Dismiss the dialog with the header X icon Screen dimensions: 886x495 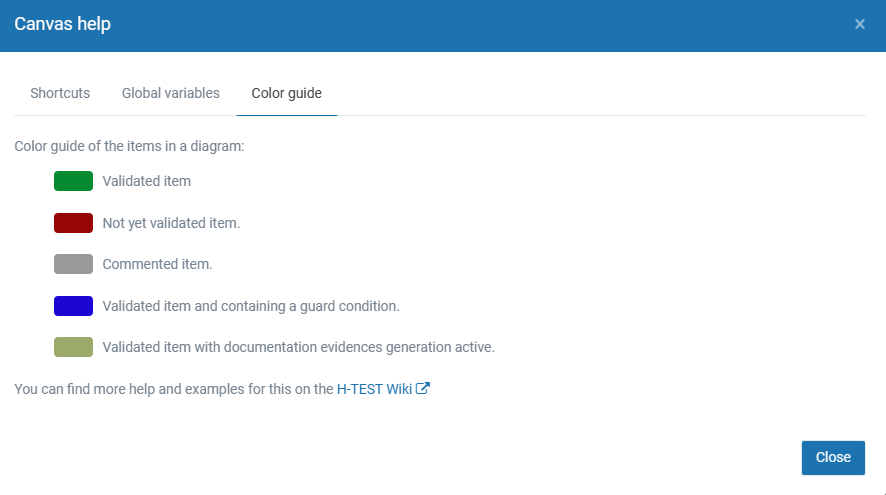click(x=860, y=24)
